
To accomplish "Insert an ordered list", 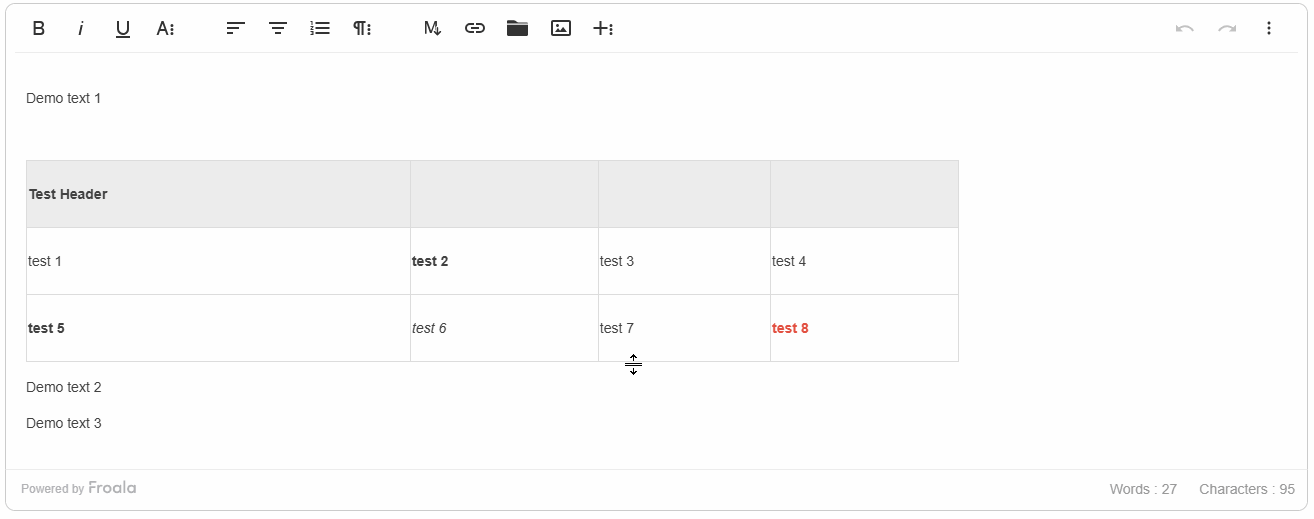I will click(320, 28).
